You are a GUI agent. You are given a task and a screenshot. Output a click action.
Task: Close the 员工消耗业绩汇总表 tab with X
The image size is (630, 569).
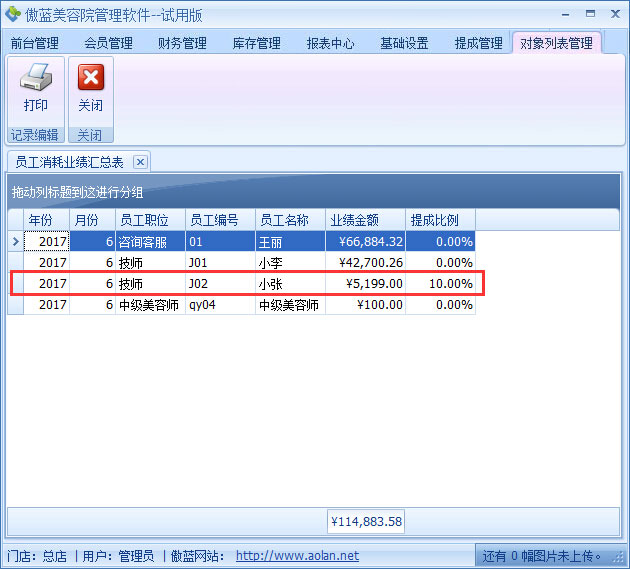(x=141, y=162)
